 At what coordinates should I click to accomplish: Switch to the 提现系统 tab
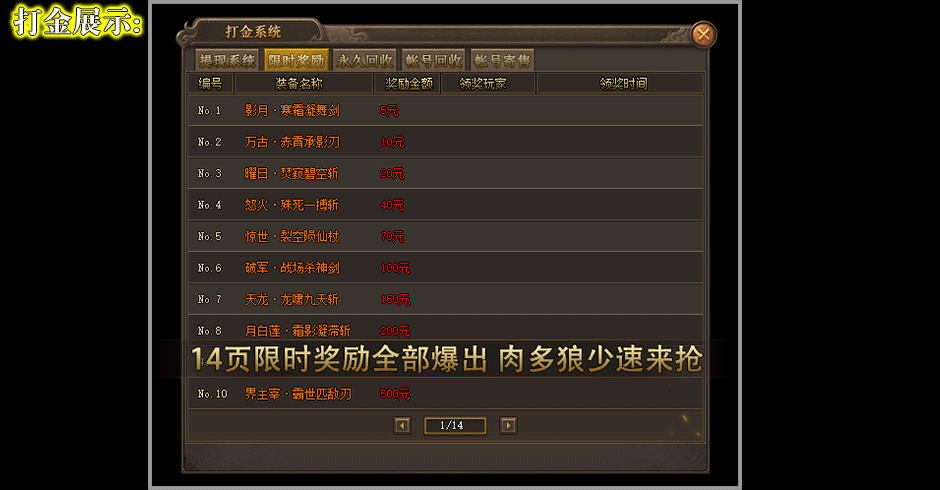click(x=227, y=60)
